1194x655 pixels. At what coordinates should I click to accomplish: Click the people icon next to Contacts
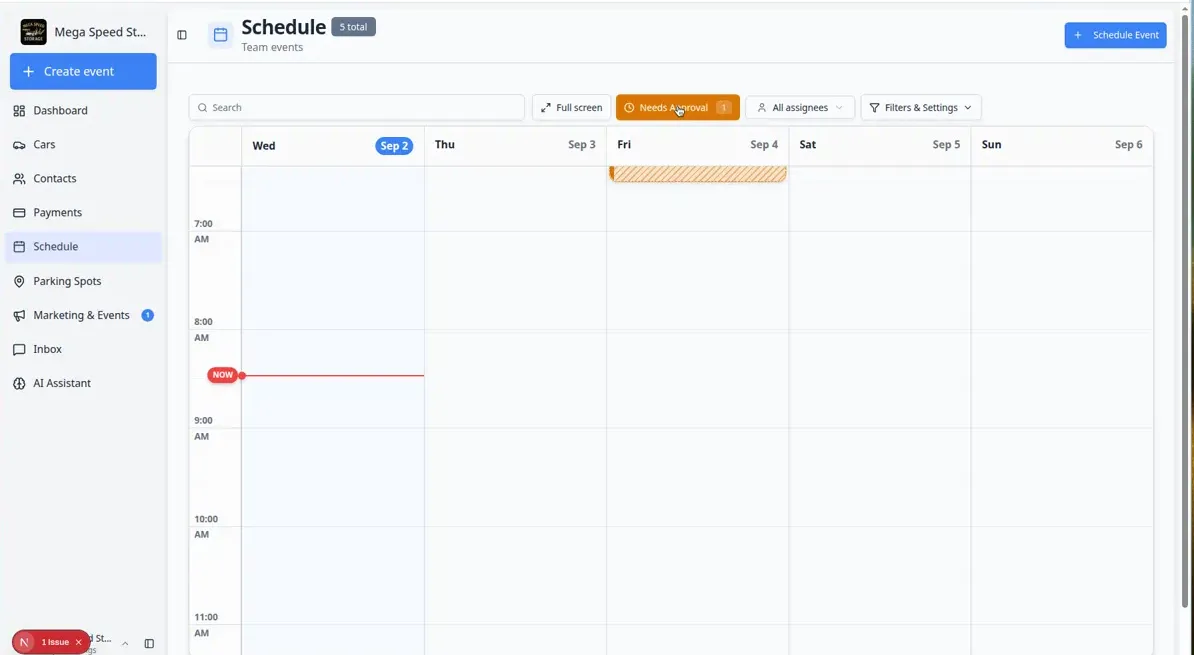(x=19, y=178)
